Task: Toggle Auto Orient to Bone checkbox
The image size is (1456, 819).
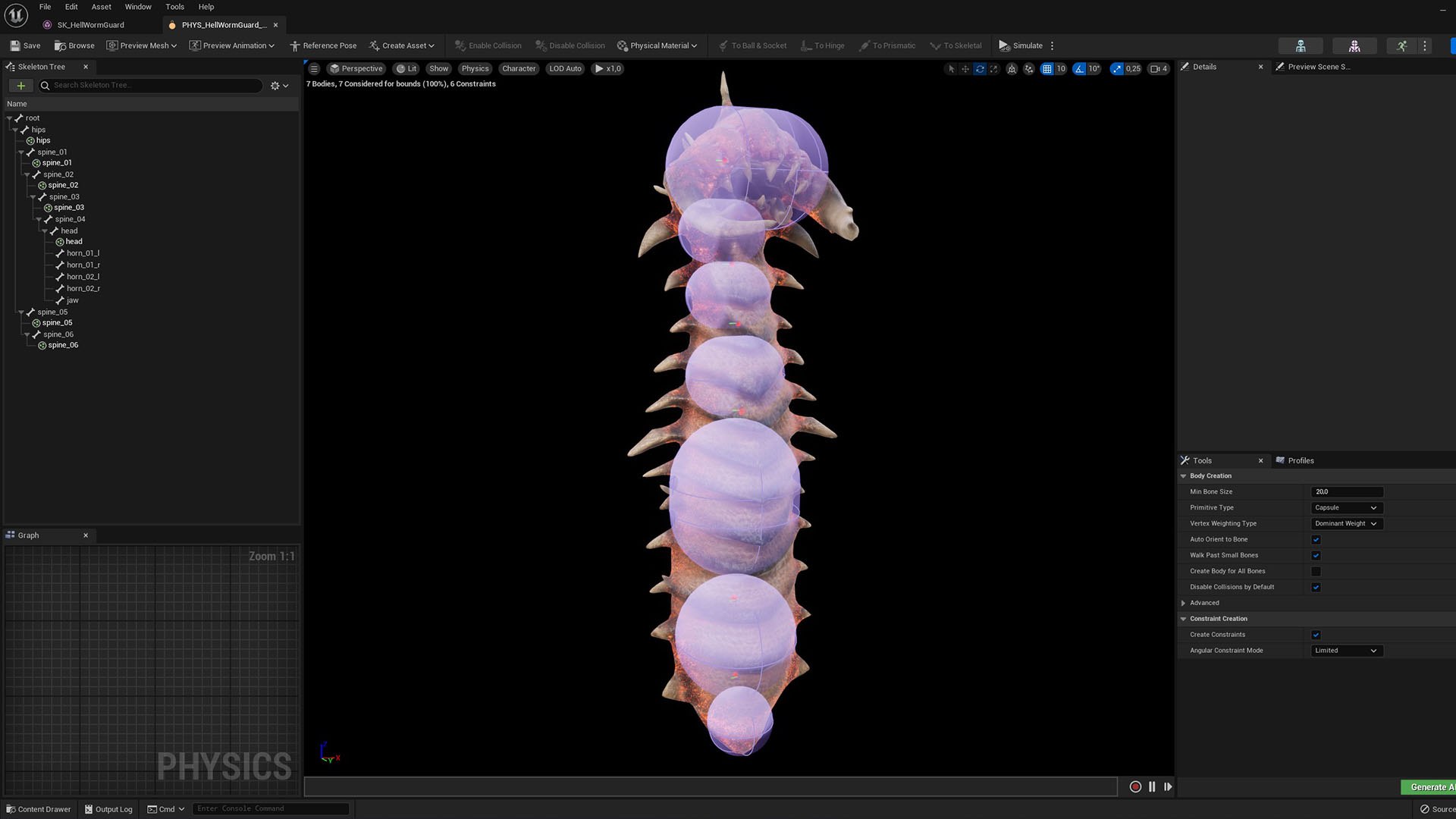Action: (1316, 540)
